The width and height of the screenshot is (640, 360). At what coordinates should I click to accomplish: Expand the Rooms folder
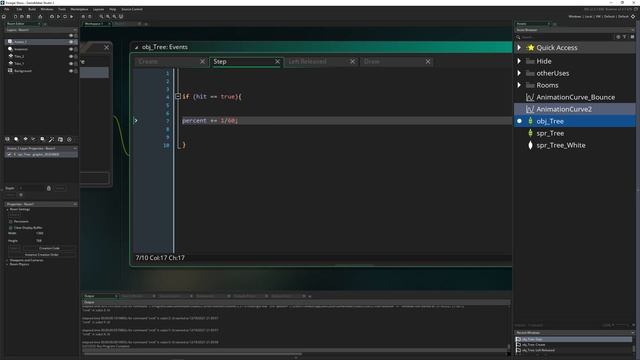point(519,85)
